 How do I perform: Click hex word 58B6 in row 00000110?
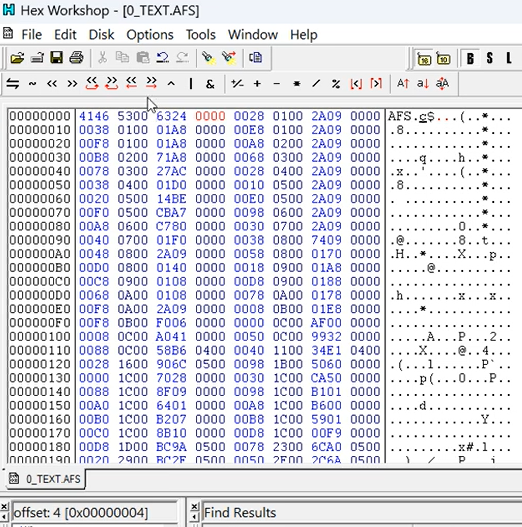(171, 351)
